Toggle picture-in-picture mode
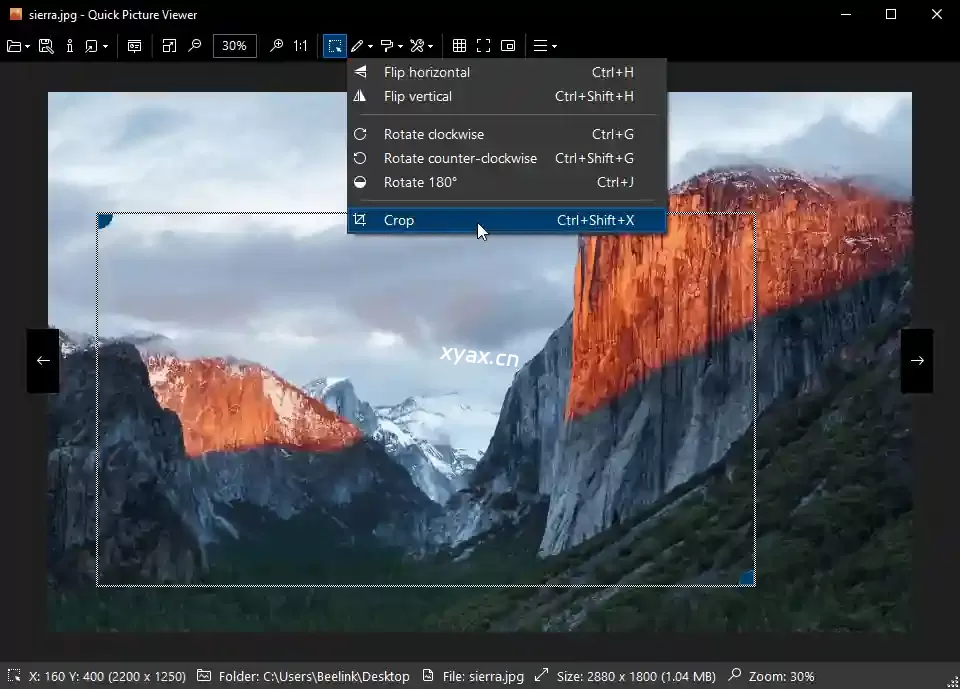The image size is (960, 689). [x=508, y=46]
